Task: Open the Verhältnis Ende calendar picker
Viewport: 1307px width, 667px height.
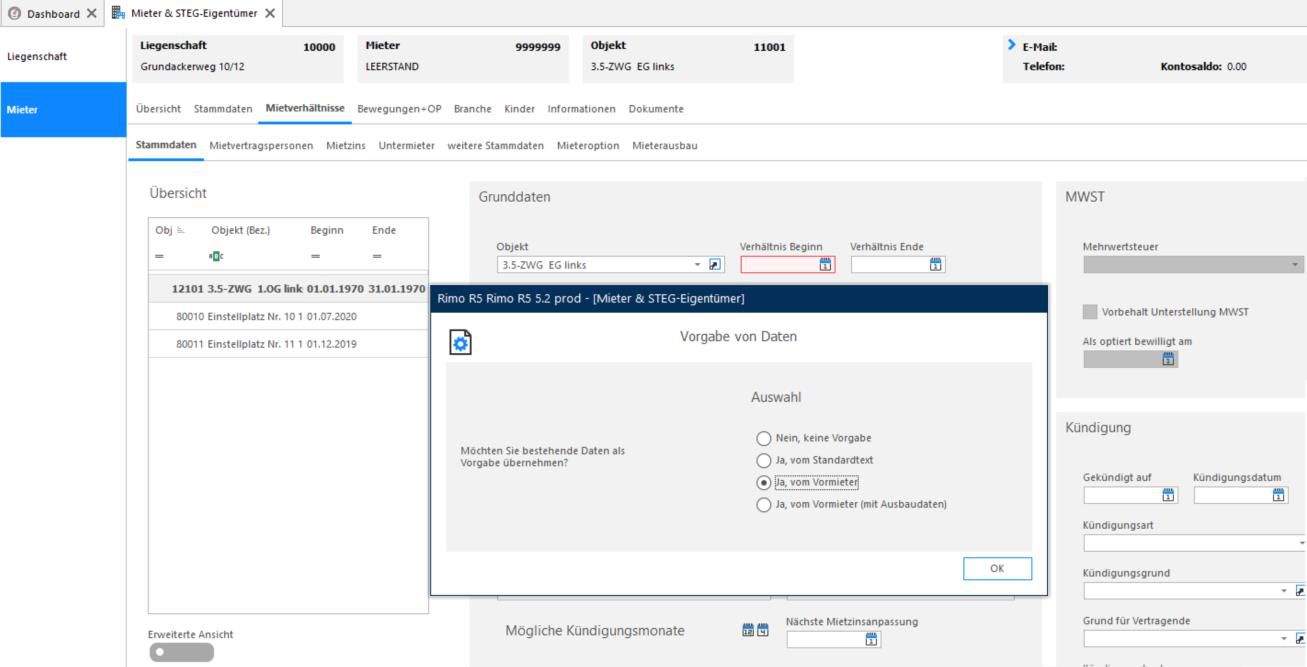Action: 936,265
